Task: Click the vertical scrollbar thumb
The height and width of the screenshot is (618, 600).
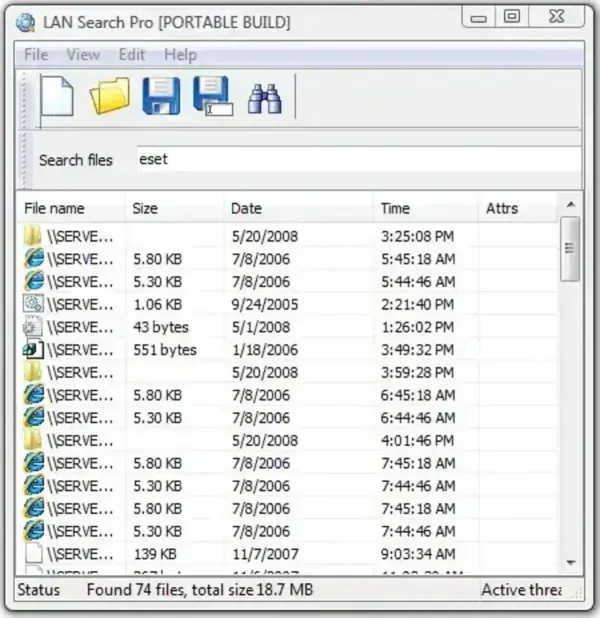Action: coord(570,249)
